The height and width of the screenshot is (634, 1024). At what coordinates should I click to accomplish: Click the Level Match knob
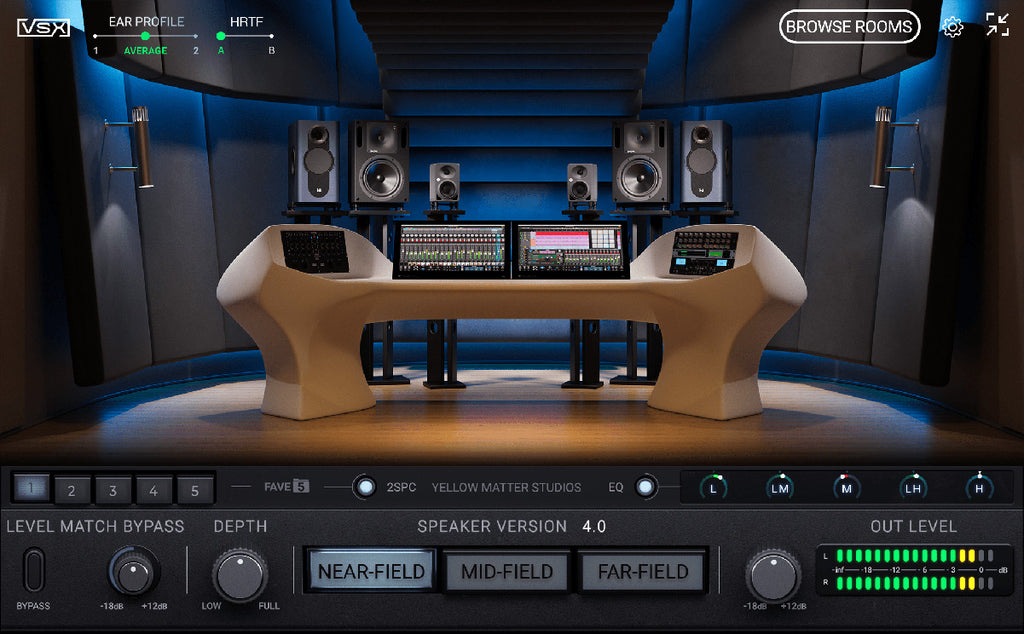coord(133,571)
